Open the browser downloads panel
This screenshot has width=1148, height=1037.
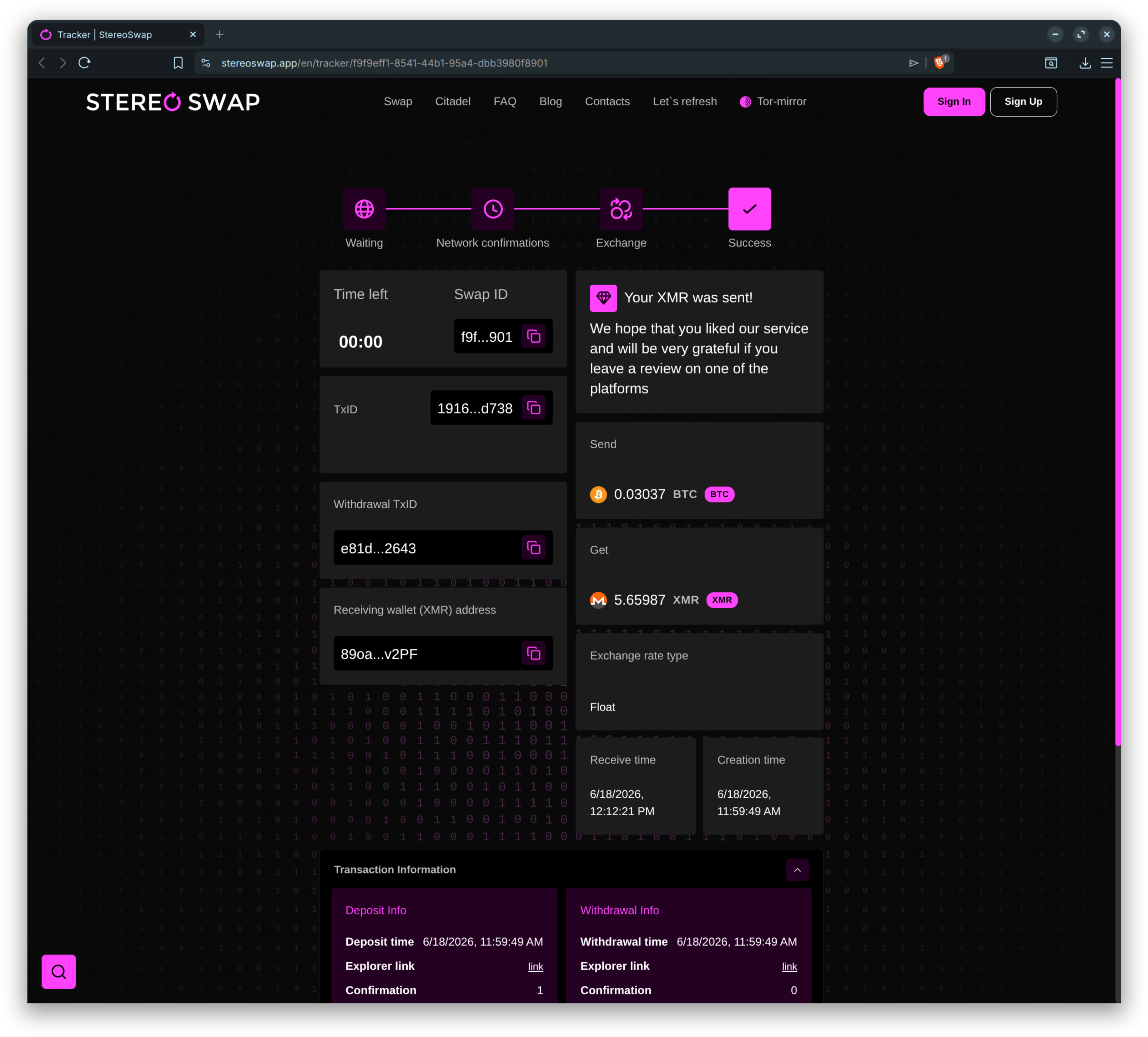1086,63
